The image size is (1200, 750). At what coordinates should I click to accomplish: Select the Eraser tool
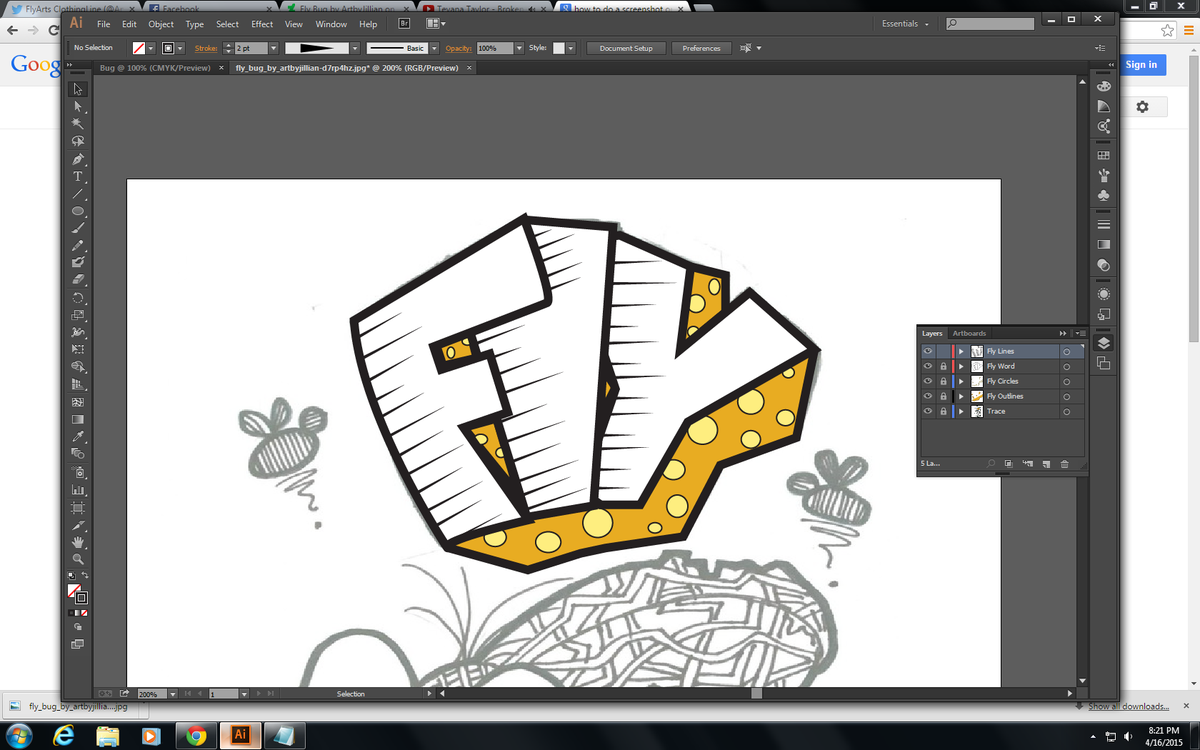click(x=78, y=280)
